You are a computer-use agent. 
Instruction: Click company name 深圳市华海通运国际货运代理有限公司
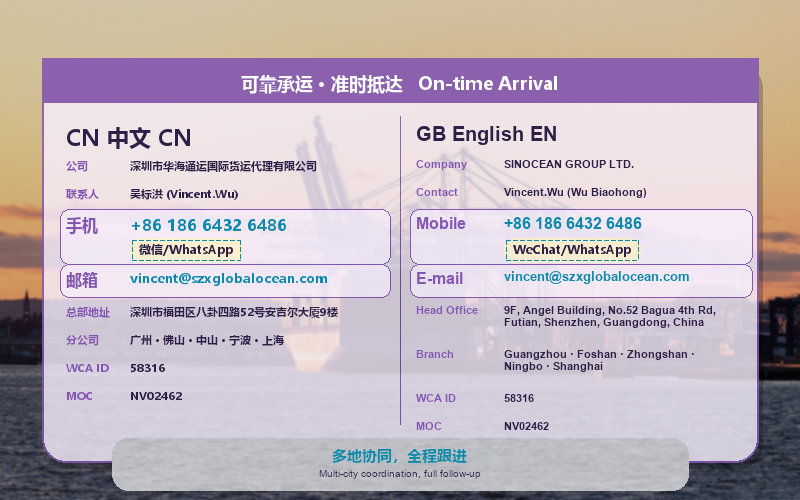pyautogui.click(x=223, y=166)
